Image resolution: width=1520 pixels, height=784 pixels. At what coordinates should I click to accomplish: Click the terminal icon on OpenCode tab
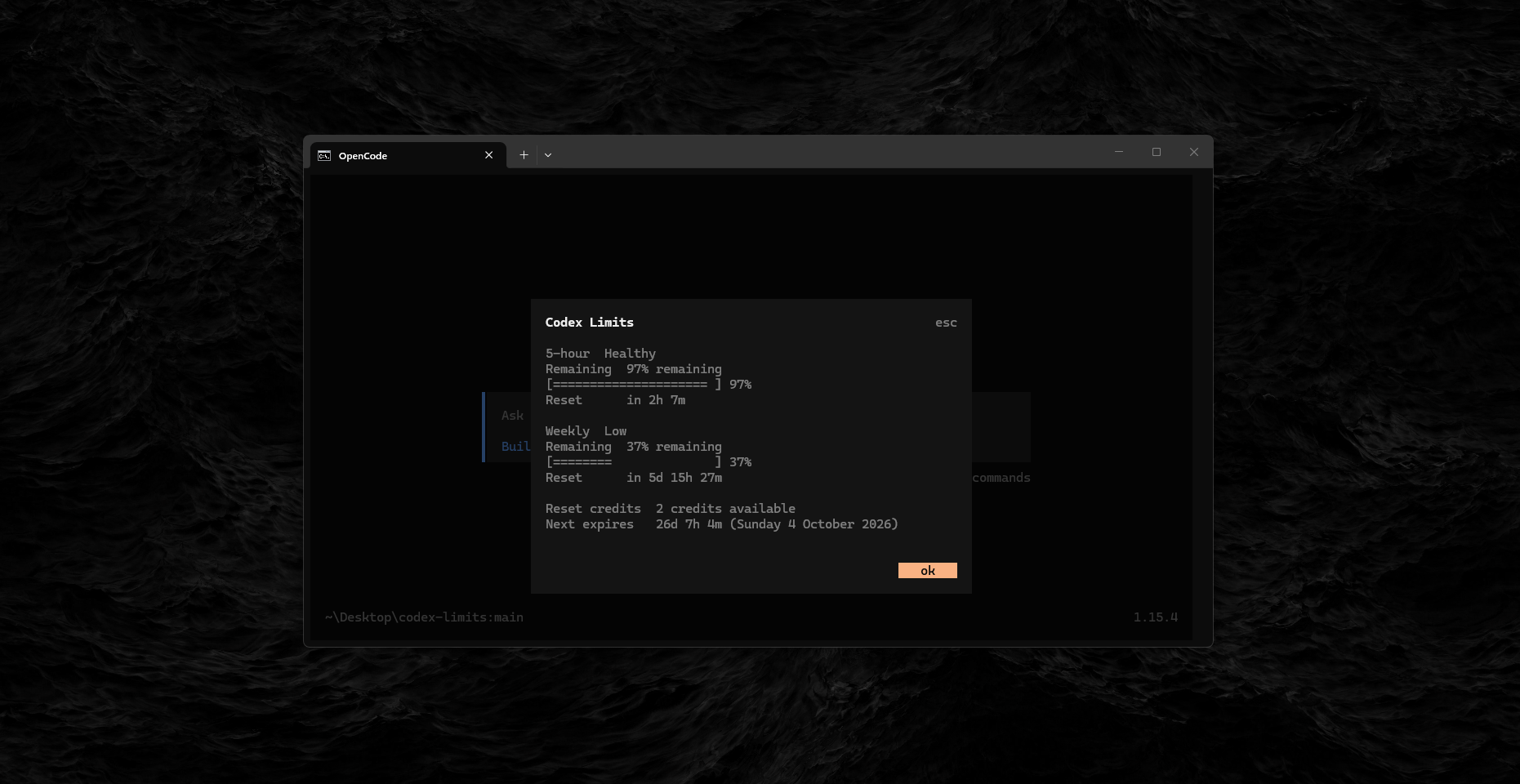[324, 155]
